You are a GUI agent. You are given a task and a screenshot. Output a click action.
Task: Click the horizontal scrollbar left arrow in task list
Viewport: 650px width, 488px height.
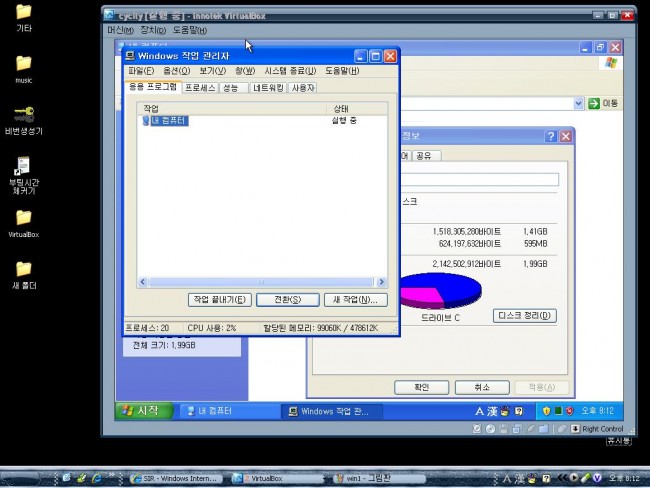(143, 282)
